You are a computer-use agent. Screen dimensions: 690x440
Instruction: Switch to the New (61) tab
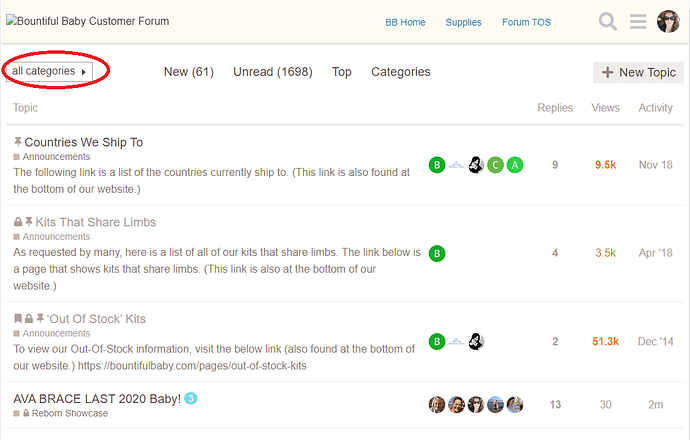tap(189, 72)
